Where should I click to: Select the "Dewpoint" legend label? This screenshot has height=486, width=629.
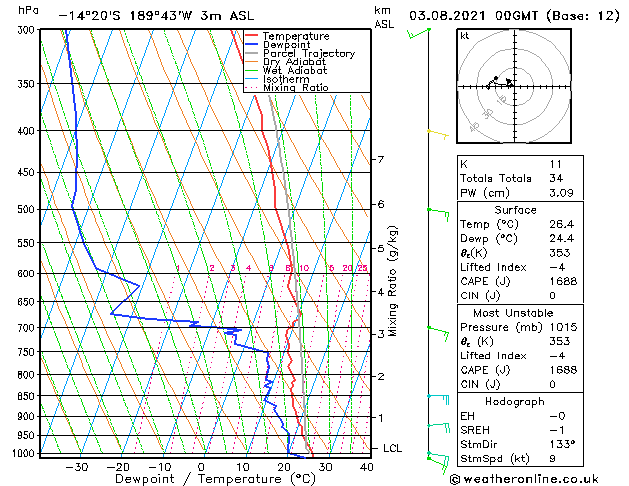point(286,45)
